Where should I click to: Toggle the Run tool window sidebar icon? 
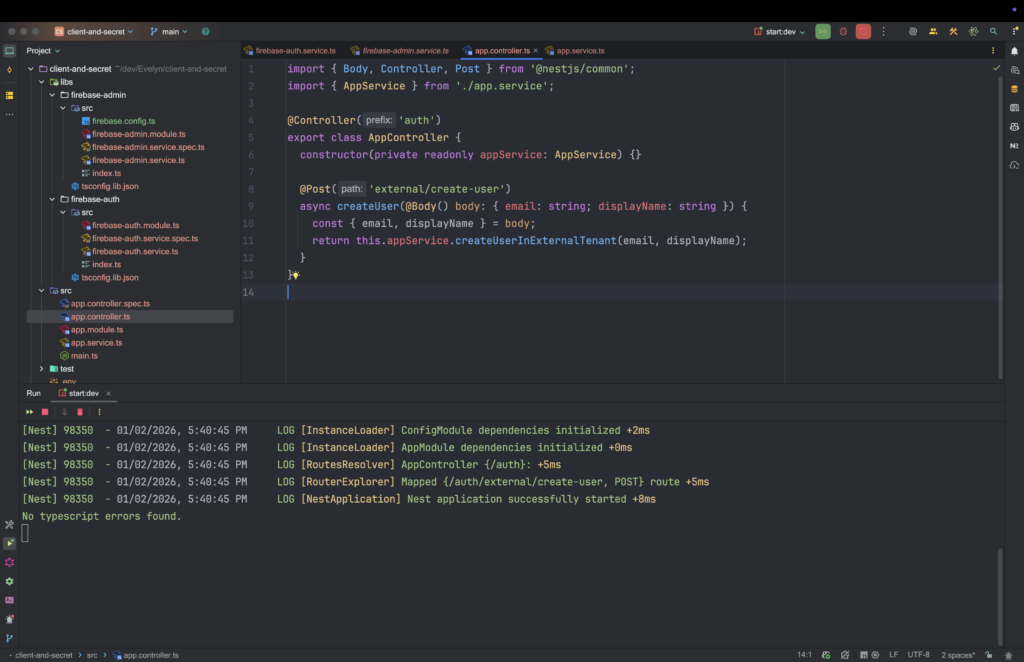(x=9, y=543)
